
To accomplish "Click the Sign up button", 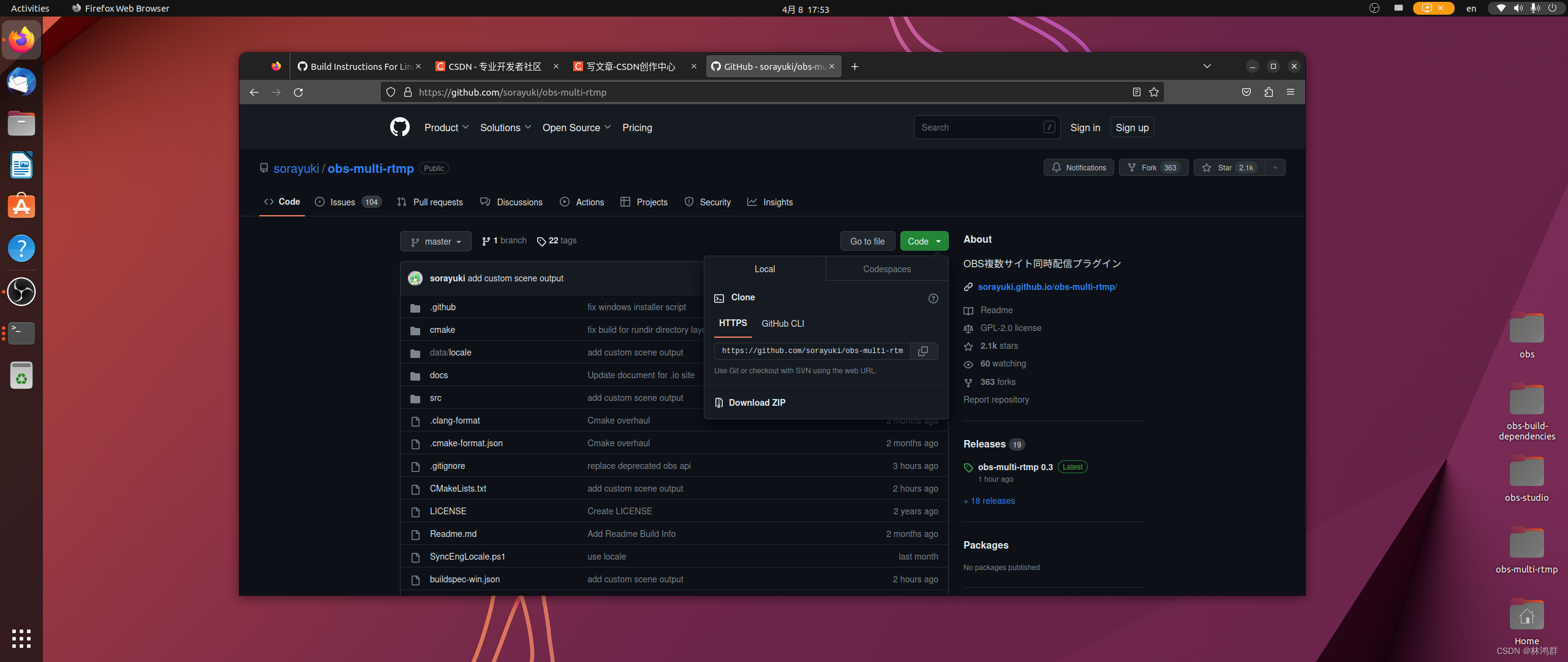I will [x=1132, y=127].
